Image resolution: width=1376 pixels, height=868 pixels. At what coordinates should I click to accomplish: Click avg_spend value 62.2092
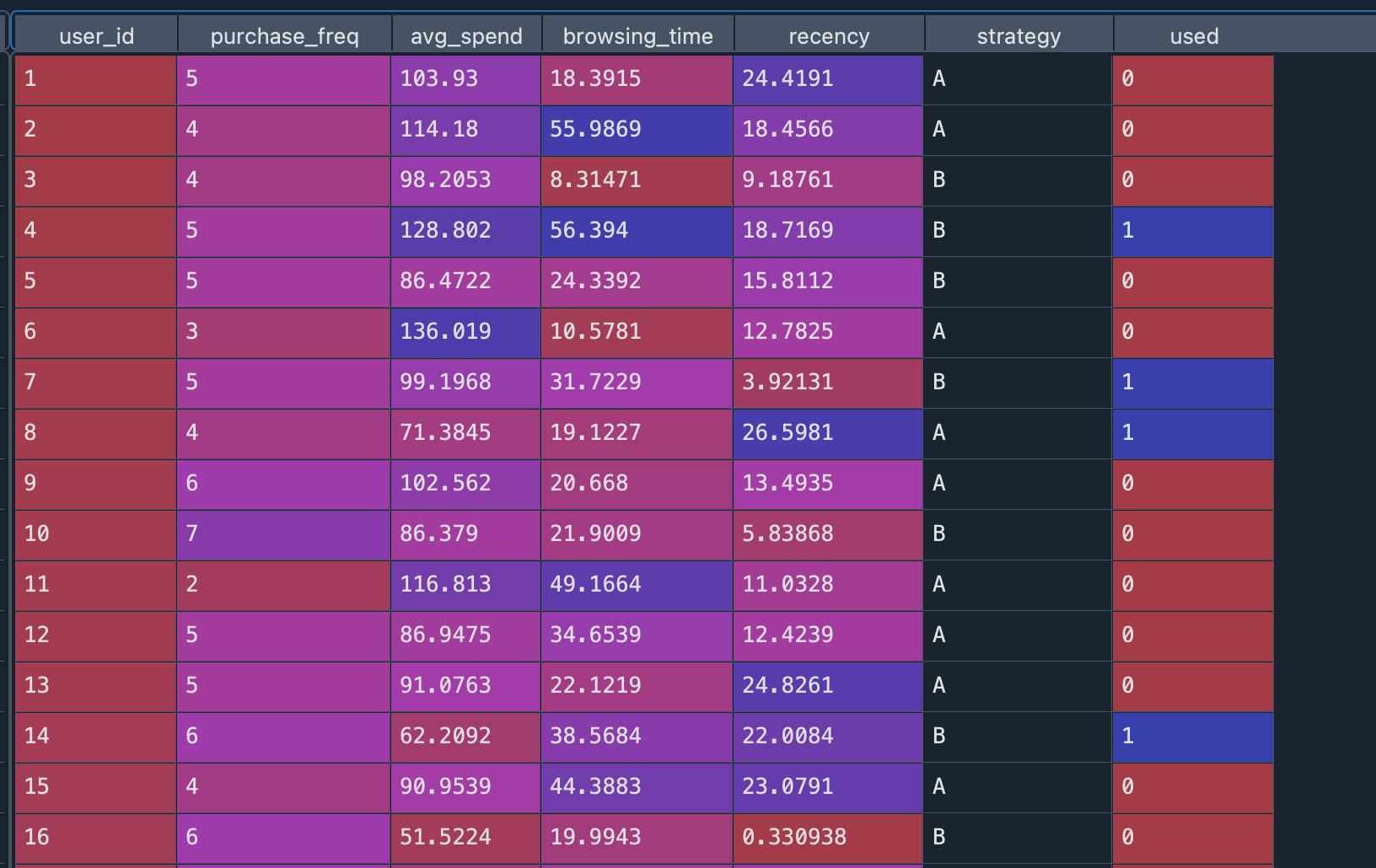(465, 737)
